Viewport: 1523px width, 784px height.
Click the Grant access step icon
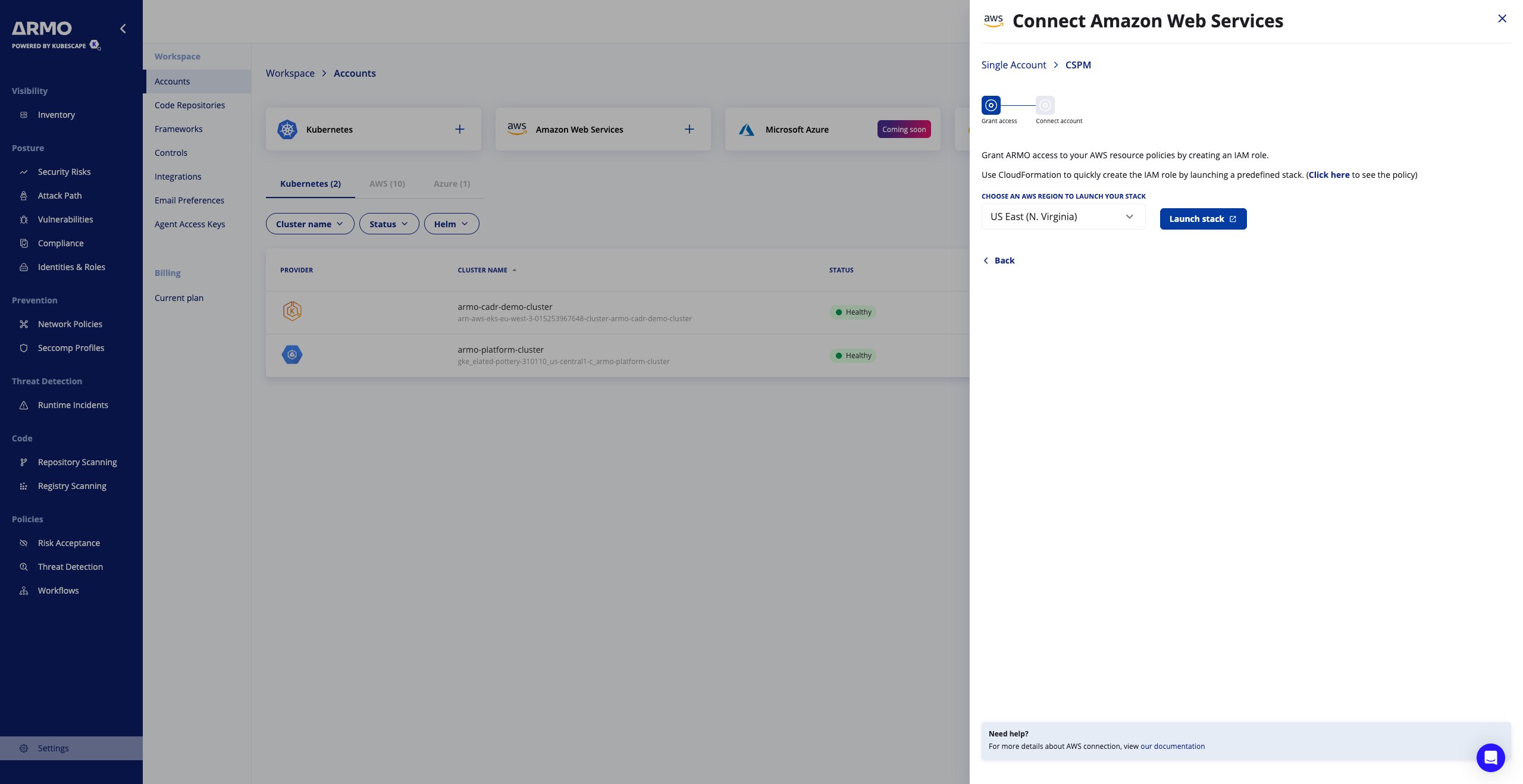991,105
